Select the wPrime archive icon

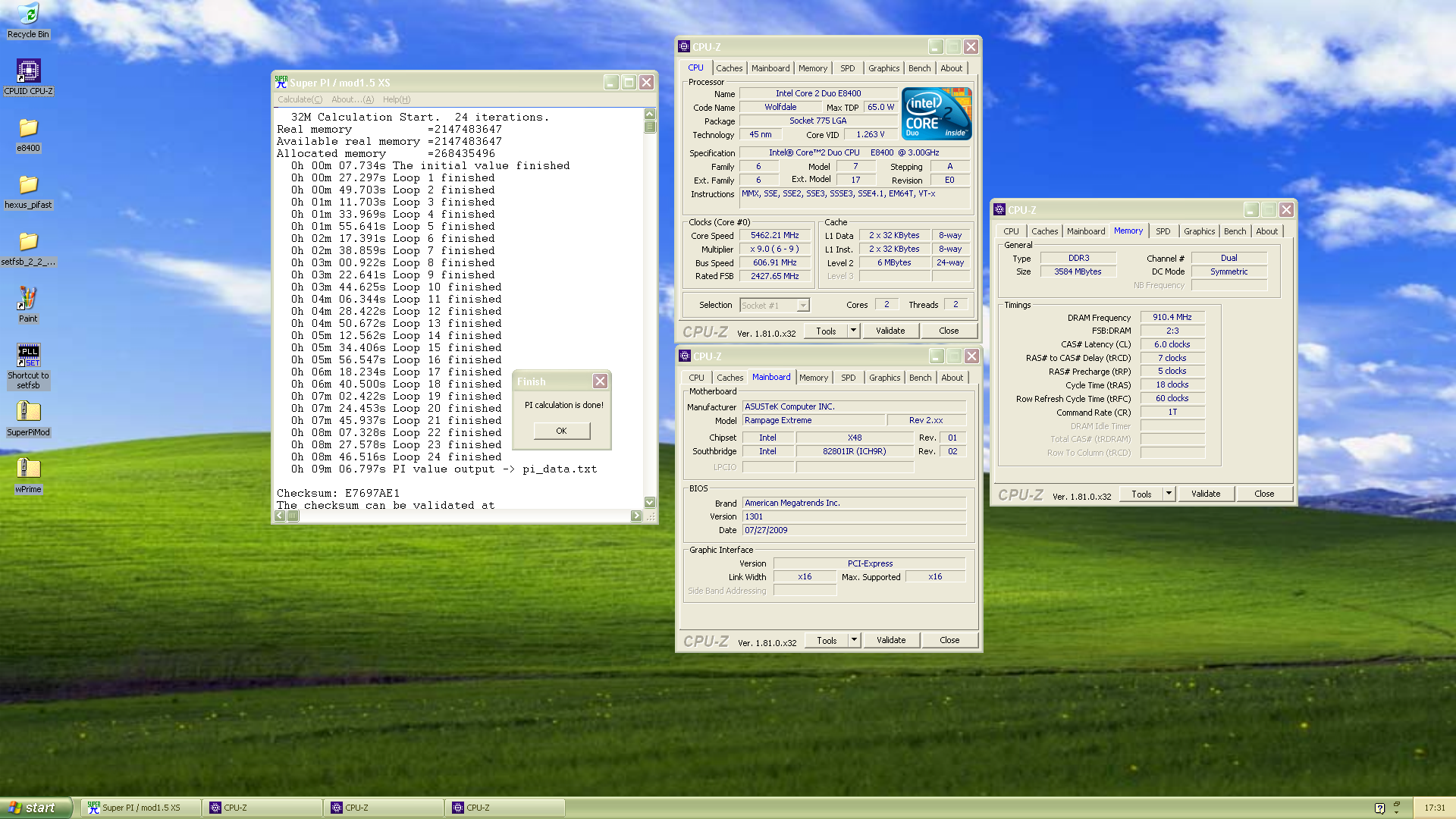tap(28, 475)
